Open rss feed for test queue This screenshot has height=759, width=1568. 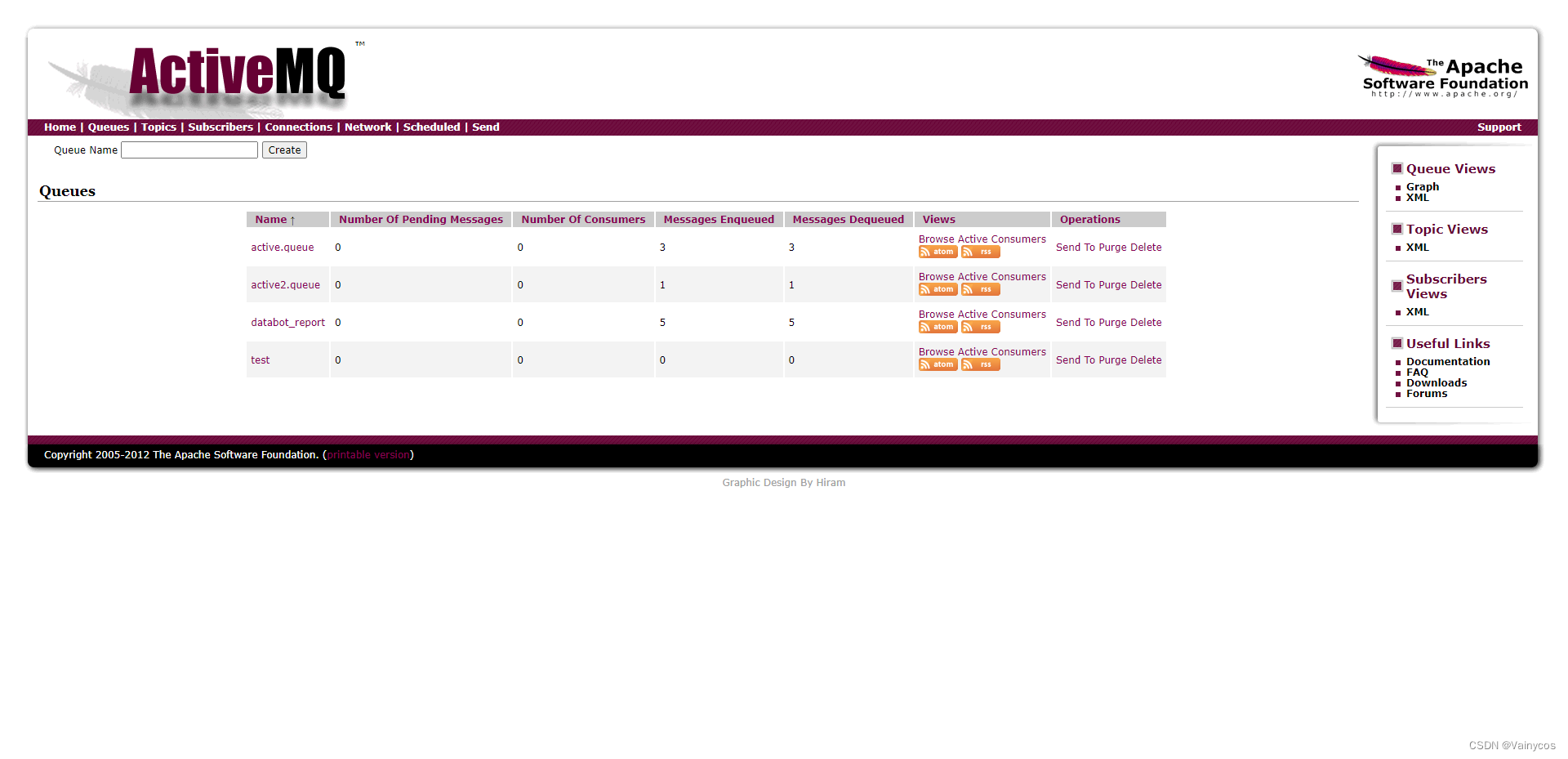click(980, 365)
